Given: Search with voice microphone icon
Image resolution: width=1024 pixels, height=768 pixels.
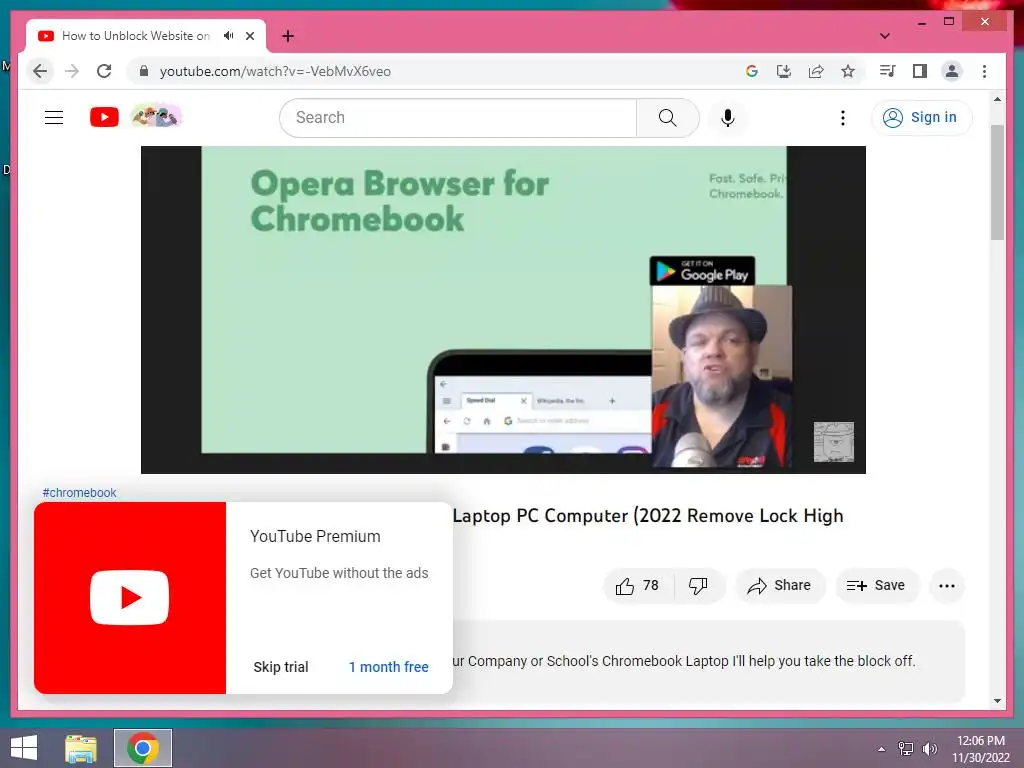Looking at the screenshot, I should point(728,118).
